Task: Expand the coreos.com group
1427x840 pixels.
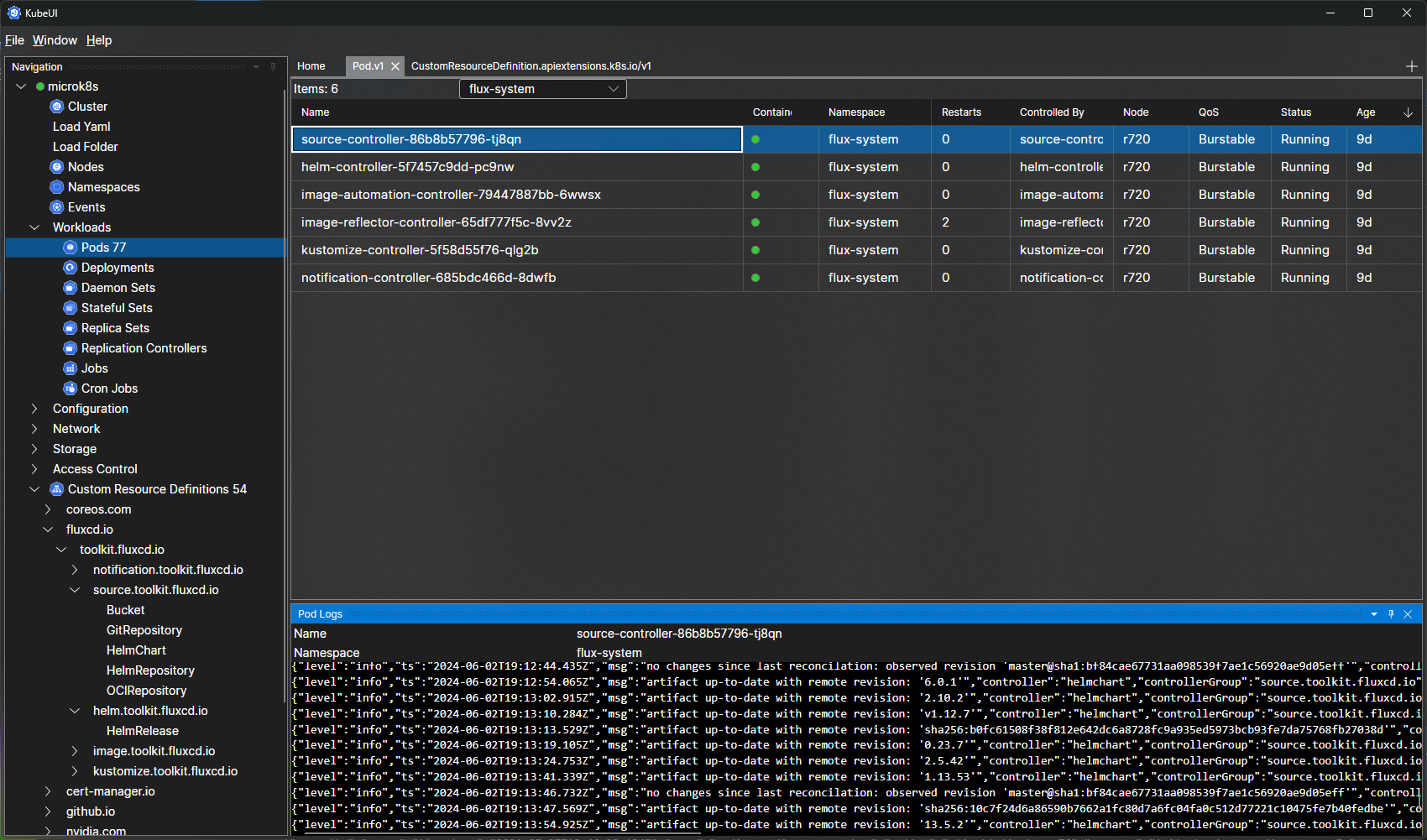Action: (x=48, y=509)
